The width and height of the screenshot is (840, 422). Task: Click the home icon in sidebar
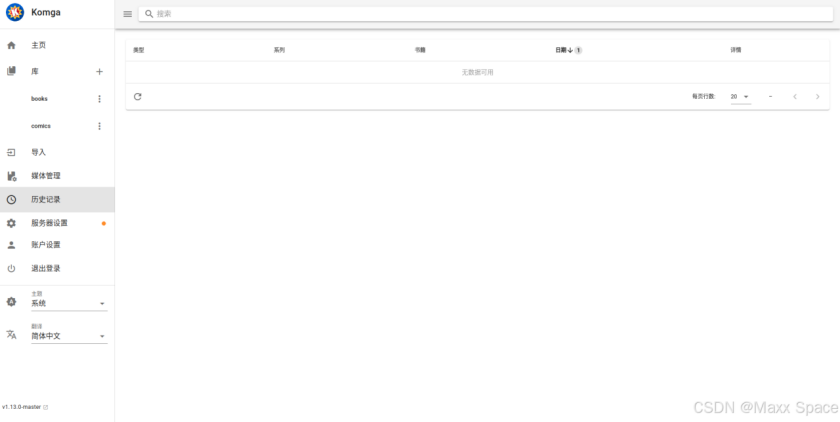tap(11, 46)
